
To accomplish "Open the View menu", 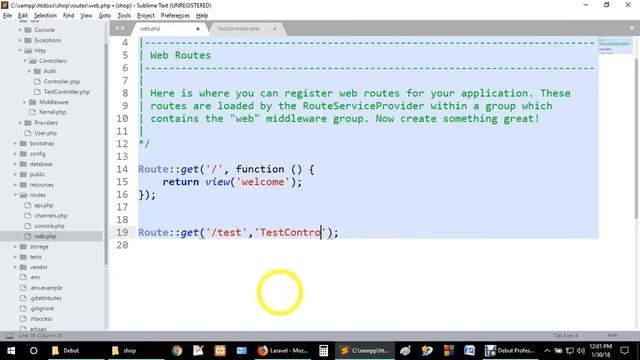I will coord(86,16).
